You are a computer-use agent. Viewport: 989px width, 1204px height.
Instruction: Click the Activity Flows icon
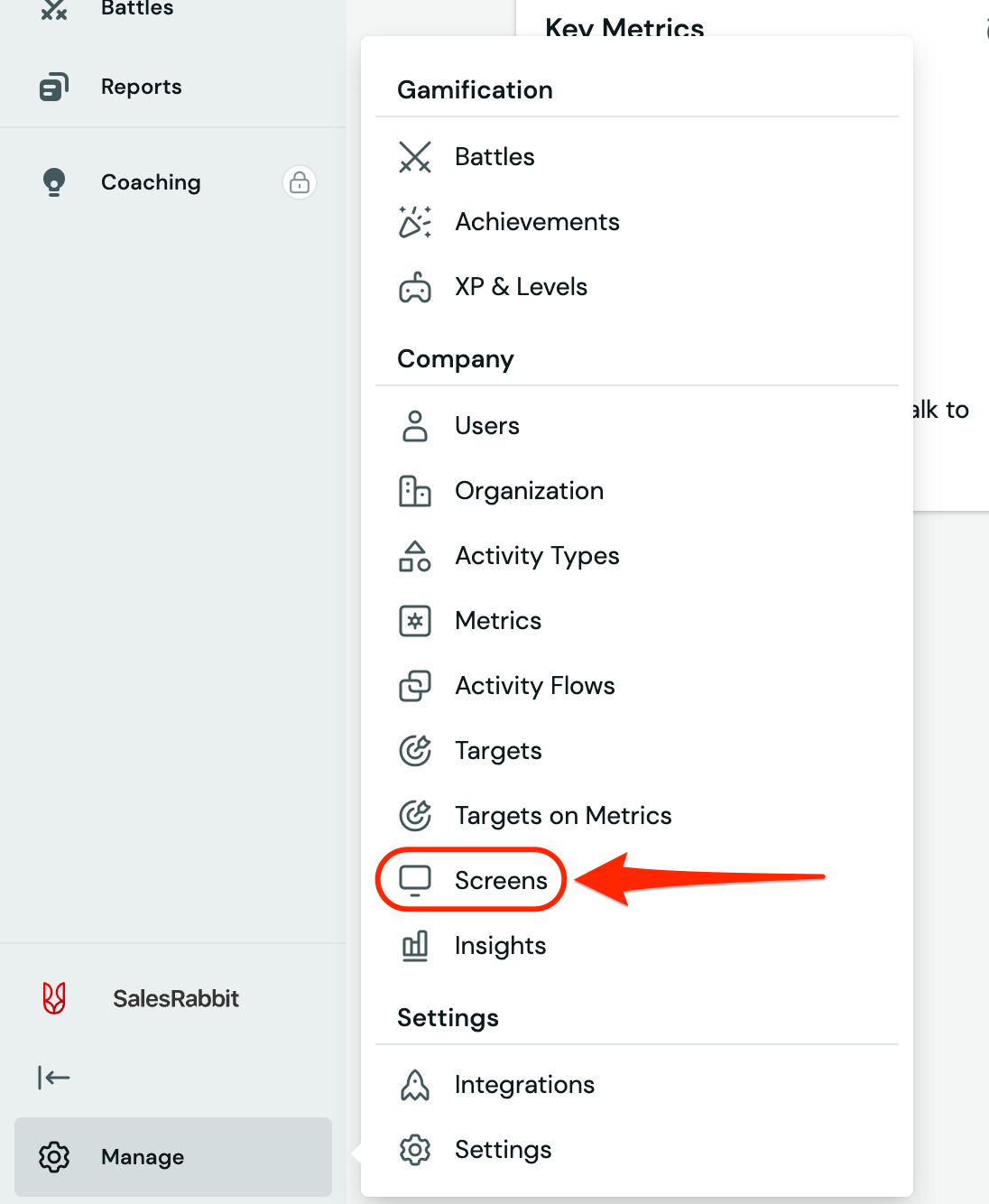click(x=415, y=686)
